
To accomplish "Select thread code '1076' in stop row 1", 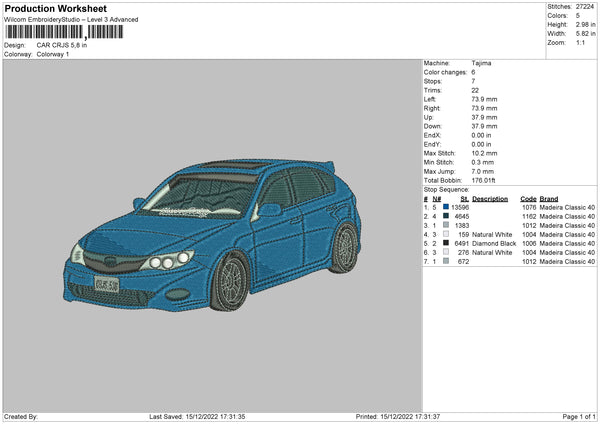I will pos(529,207).
